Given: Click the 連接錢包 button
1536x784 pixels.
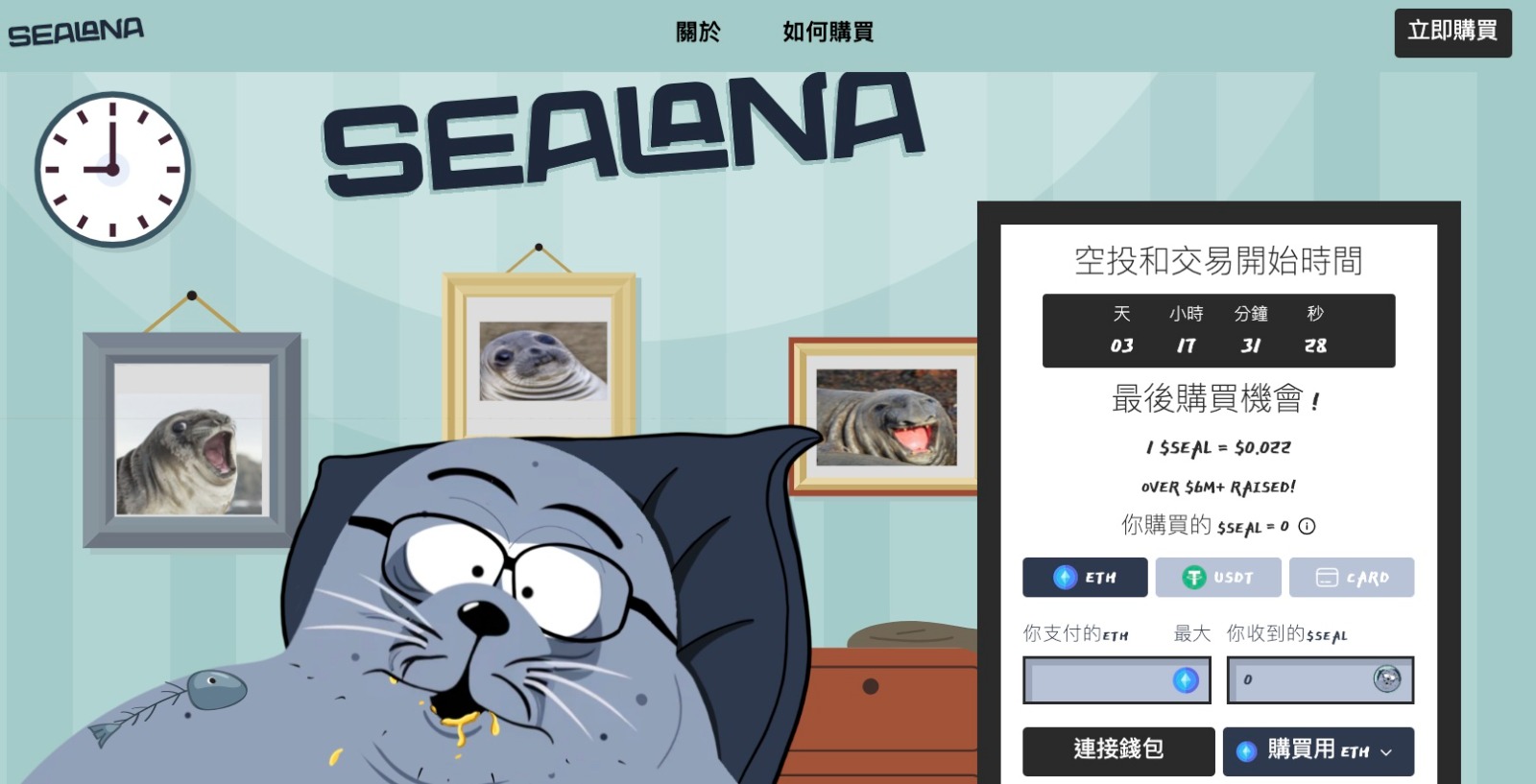Looking at the screenshot, I should click(x=1118, y=750).
